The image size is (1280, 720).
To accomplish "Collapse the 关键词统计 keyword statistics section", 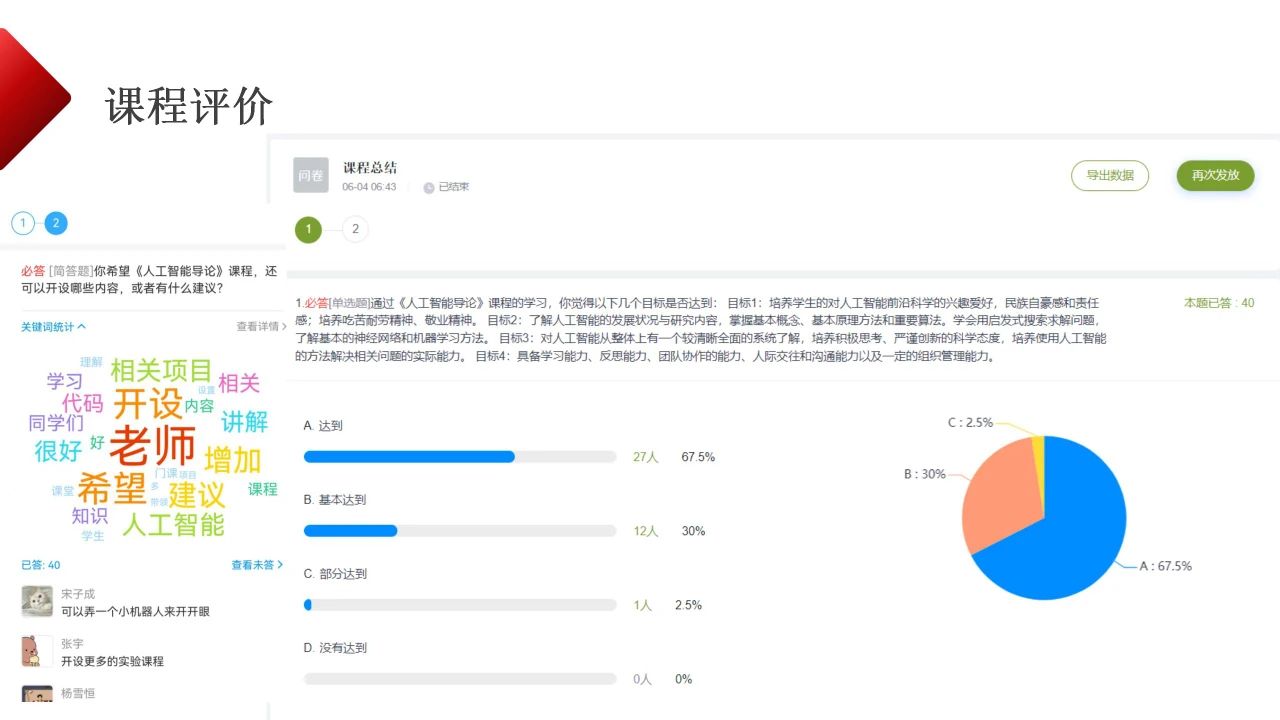I will tap(53, 326).
